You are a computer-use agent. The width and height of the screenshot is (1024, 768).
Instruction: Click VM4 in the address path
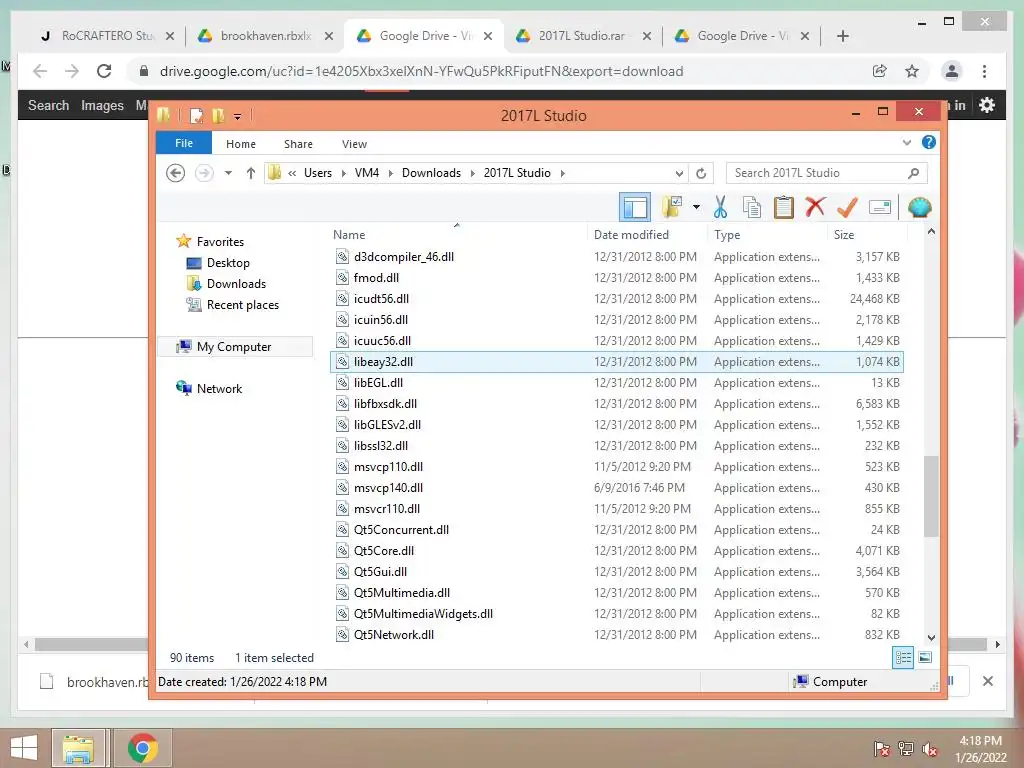pyautogui.click(x=366, y=173)
